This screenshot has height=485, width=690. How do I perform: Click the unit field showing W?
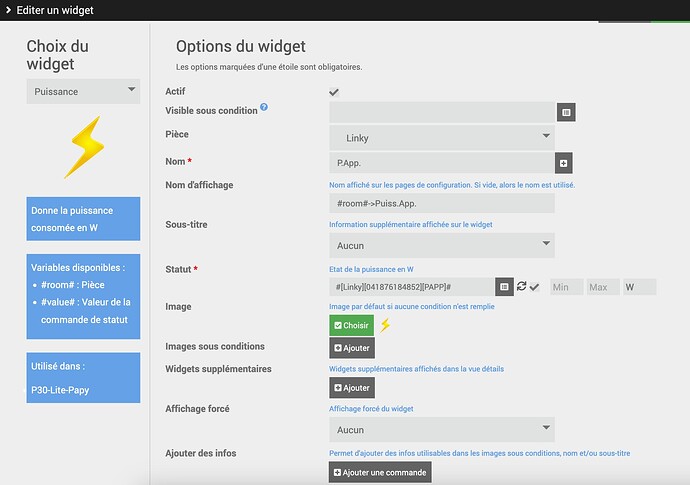(639, 287)
